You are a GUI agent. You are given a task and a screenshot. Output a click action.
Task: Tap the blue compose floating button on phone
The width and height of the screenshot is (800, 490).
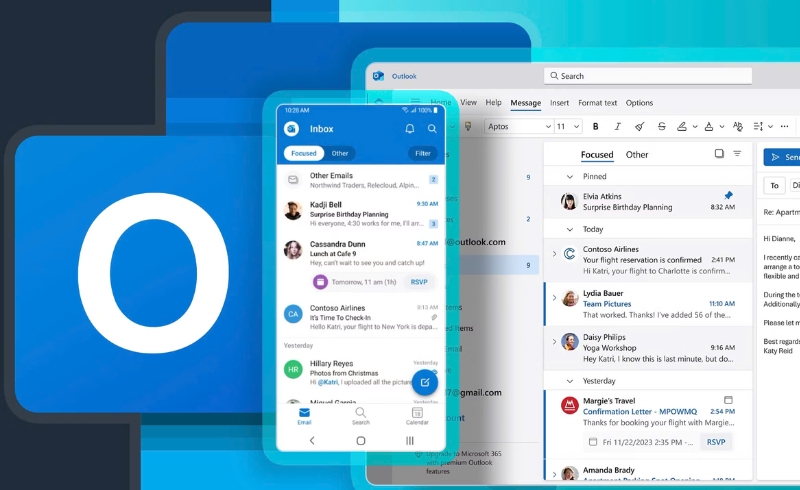tap(425, 382)
